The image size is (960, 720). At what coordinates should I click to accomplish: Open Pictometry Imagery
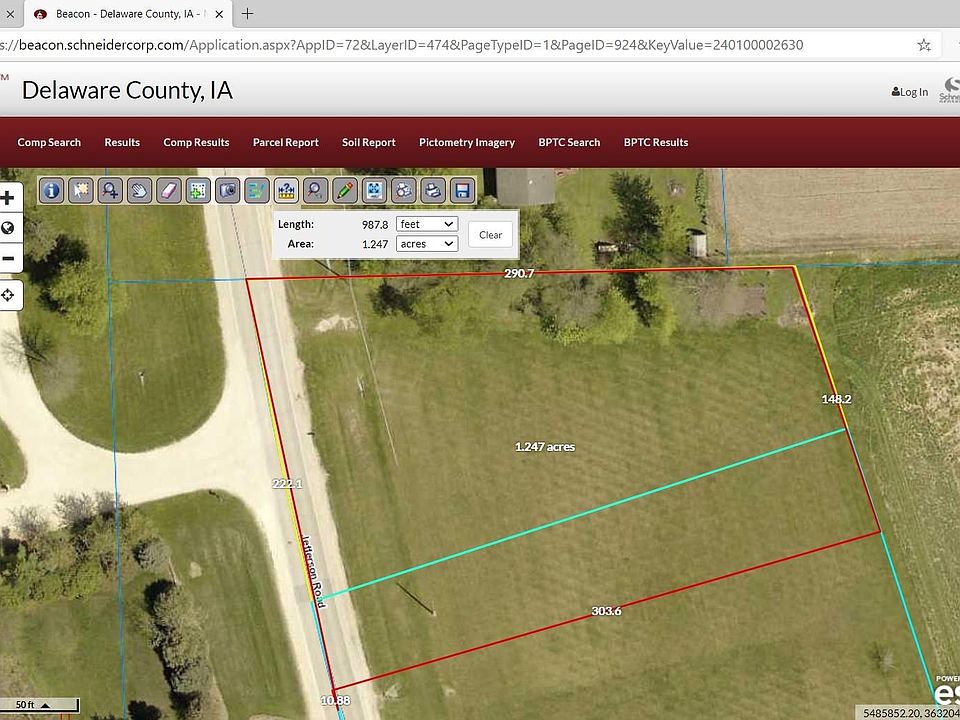(x=467, y=142)
